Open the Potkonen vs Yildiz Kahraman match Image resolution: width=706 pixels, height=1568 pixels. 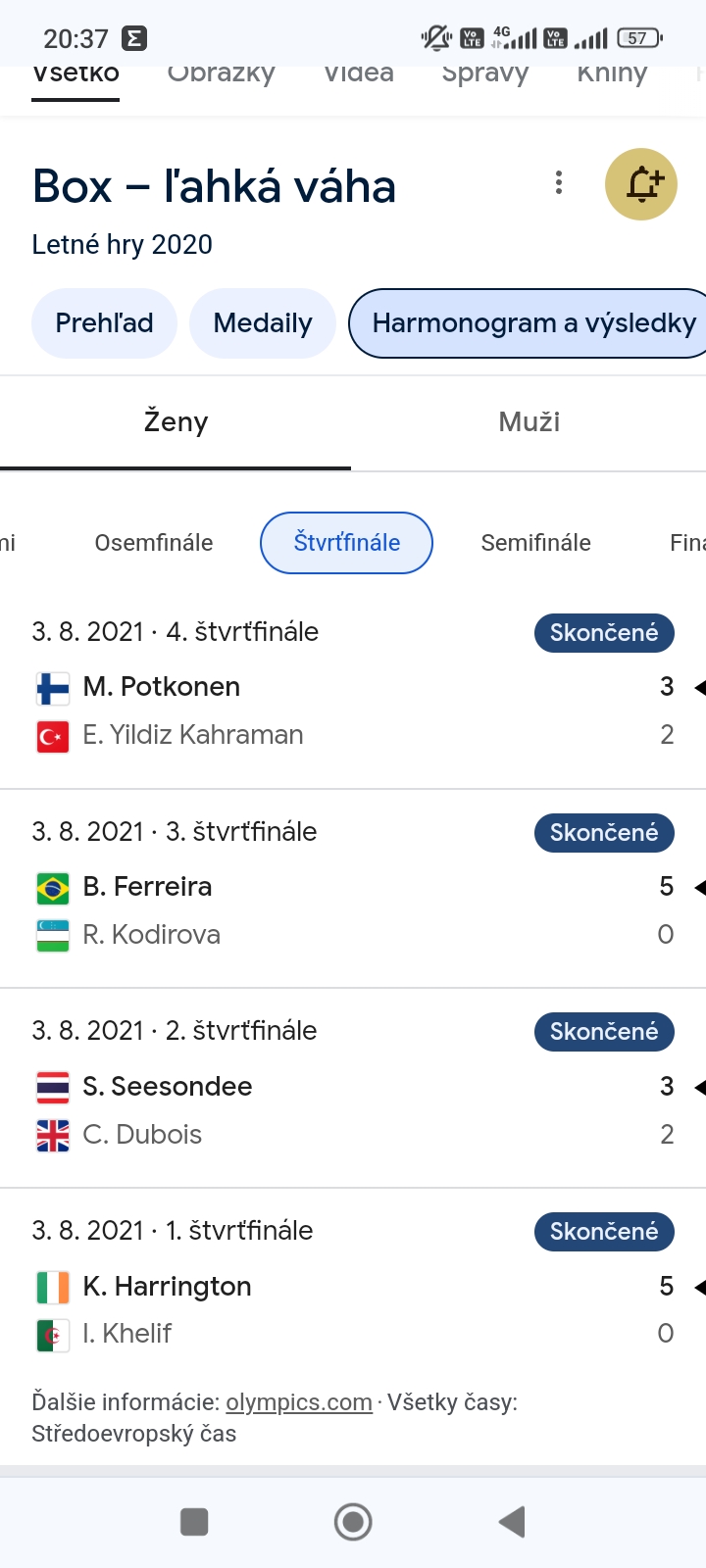(353, 710)
